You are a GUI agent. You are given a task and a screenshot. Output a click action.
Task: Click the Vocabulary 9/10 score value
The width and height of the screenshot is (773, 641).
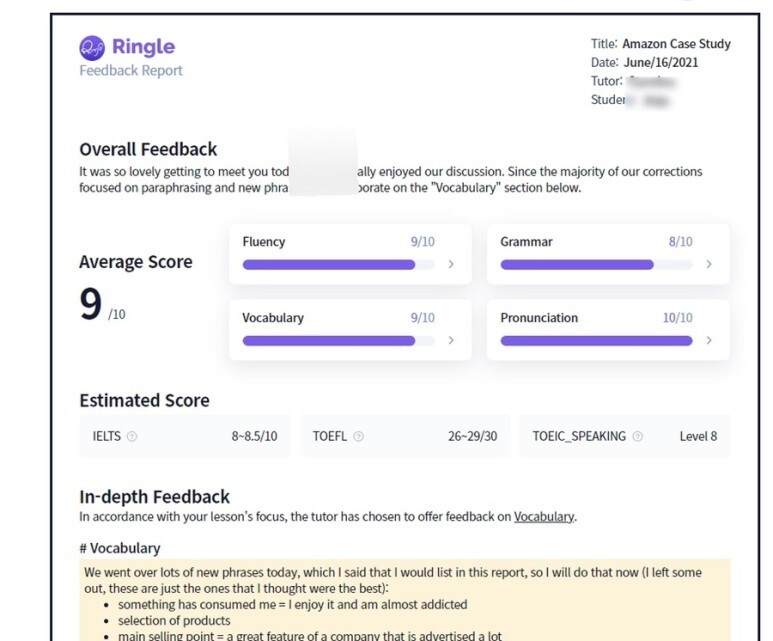pyautogui.click(x=423, y=318)
